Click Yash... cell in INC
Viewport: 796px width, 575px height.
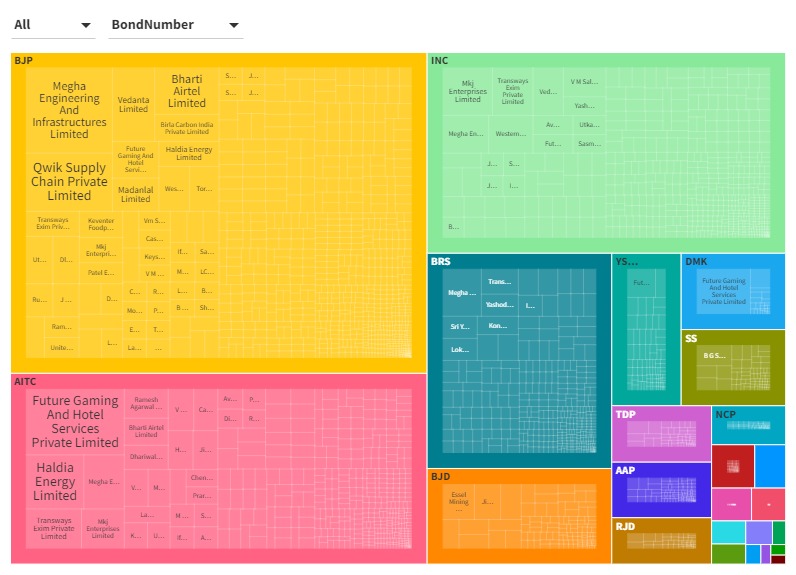pos(584,106)
